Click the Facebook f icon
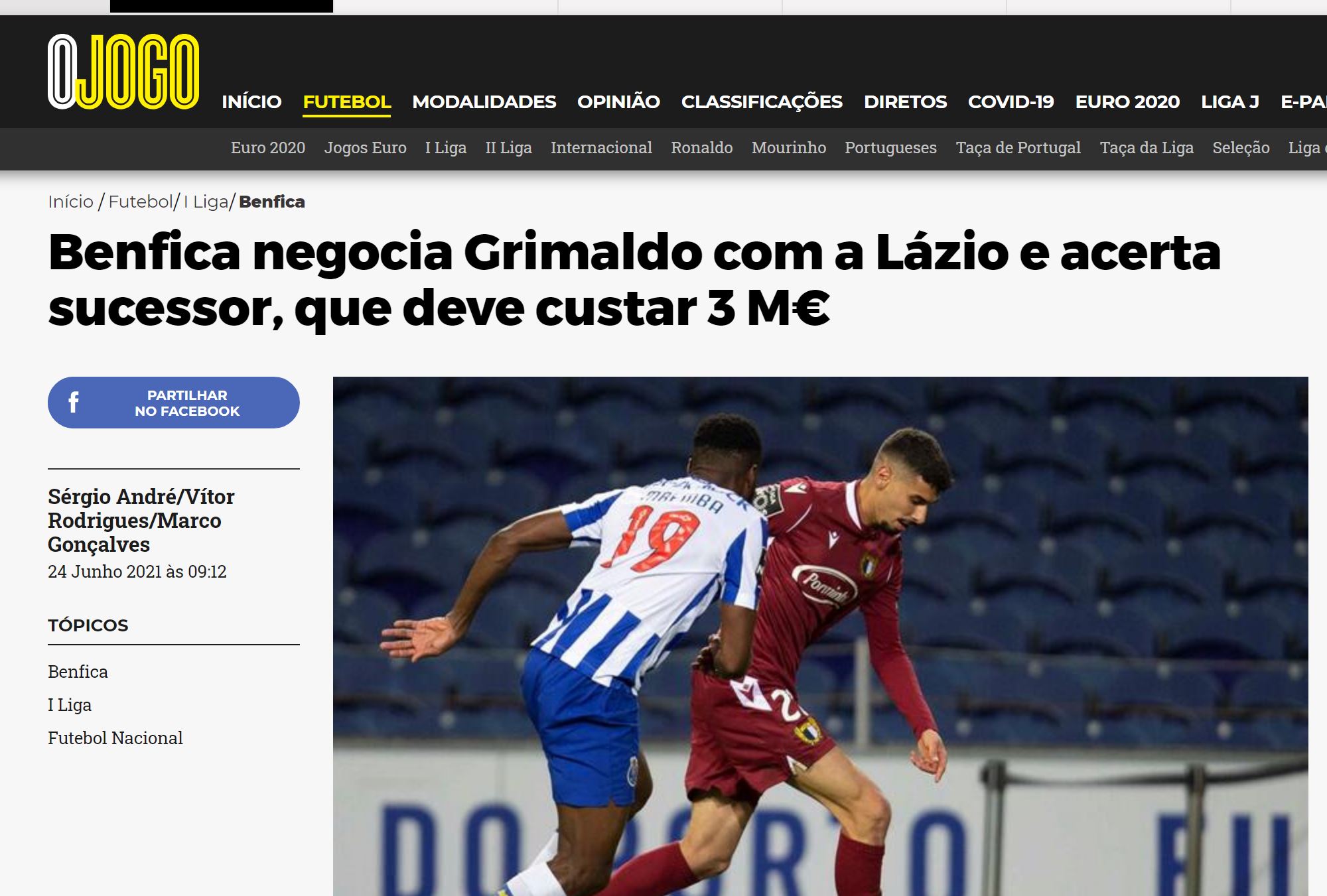This screenshot has width=1327, height=896. click(x=74, y=402)
